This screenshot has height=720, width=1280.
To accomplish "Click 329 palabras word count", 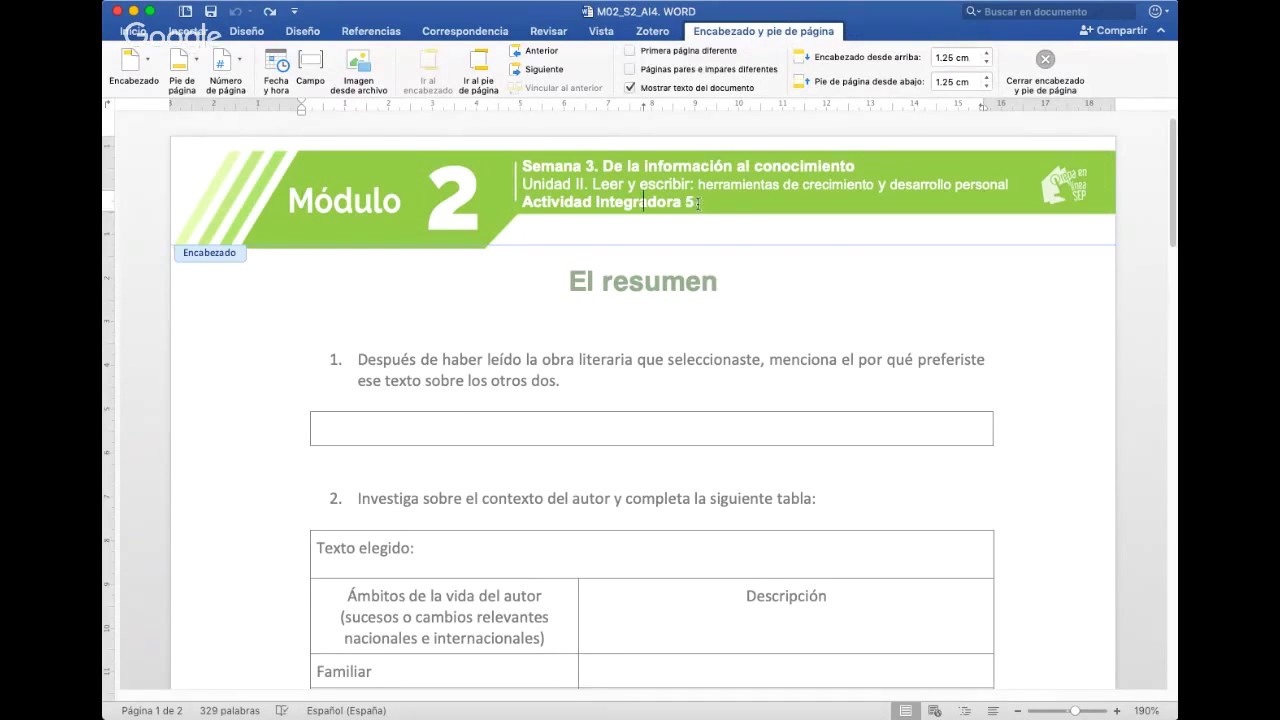I will [x=229, y=710].
